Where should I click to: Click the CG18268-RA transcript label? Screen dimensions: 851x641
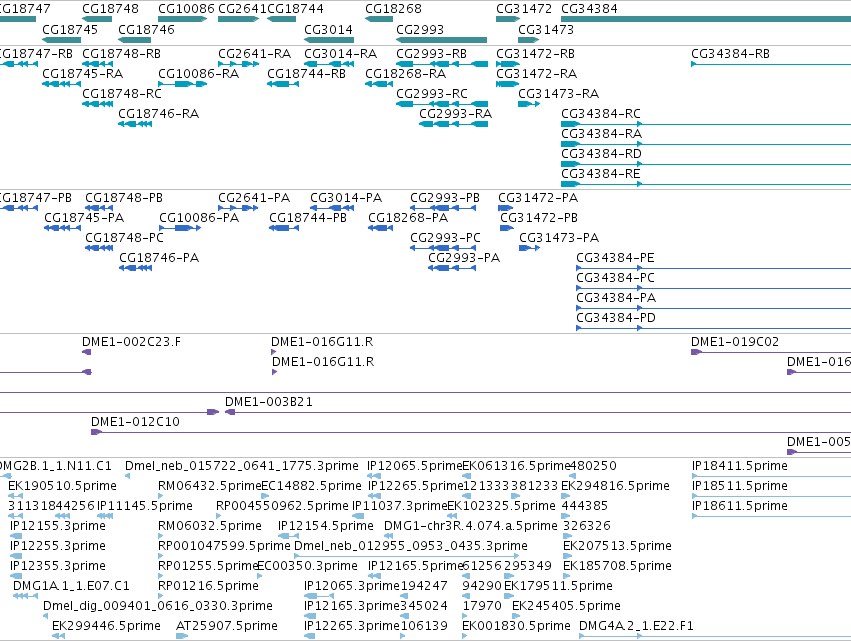(405, 74)
